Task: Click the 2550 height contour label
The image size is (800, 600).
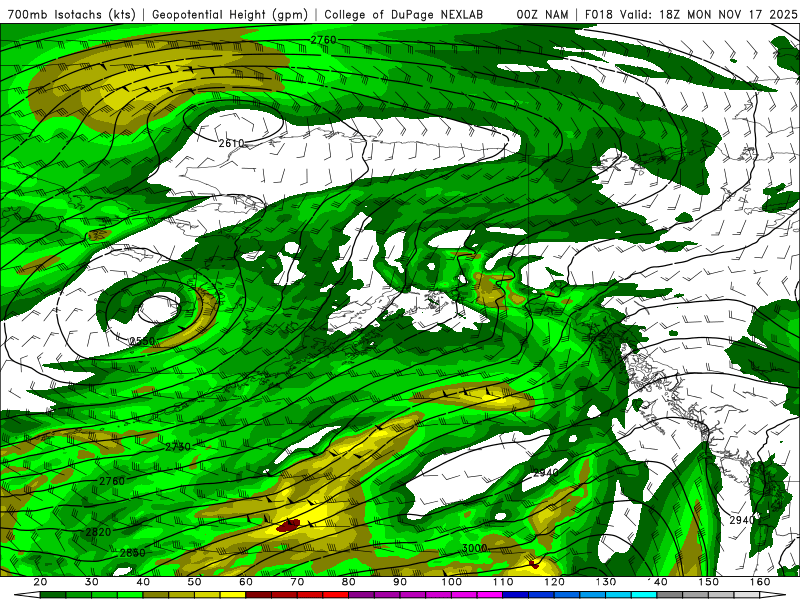Action: pos(142,341)
